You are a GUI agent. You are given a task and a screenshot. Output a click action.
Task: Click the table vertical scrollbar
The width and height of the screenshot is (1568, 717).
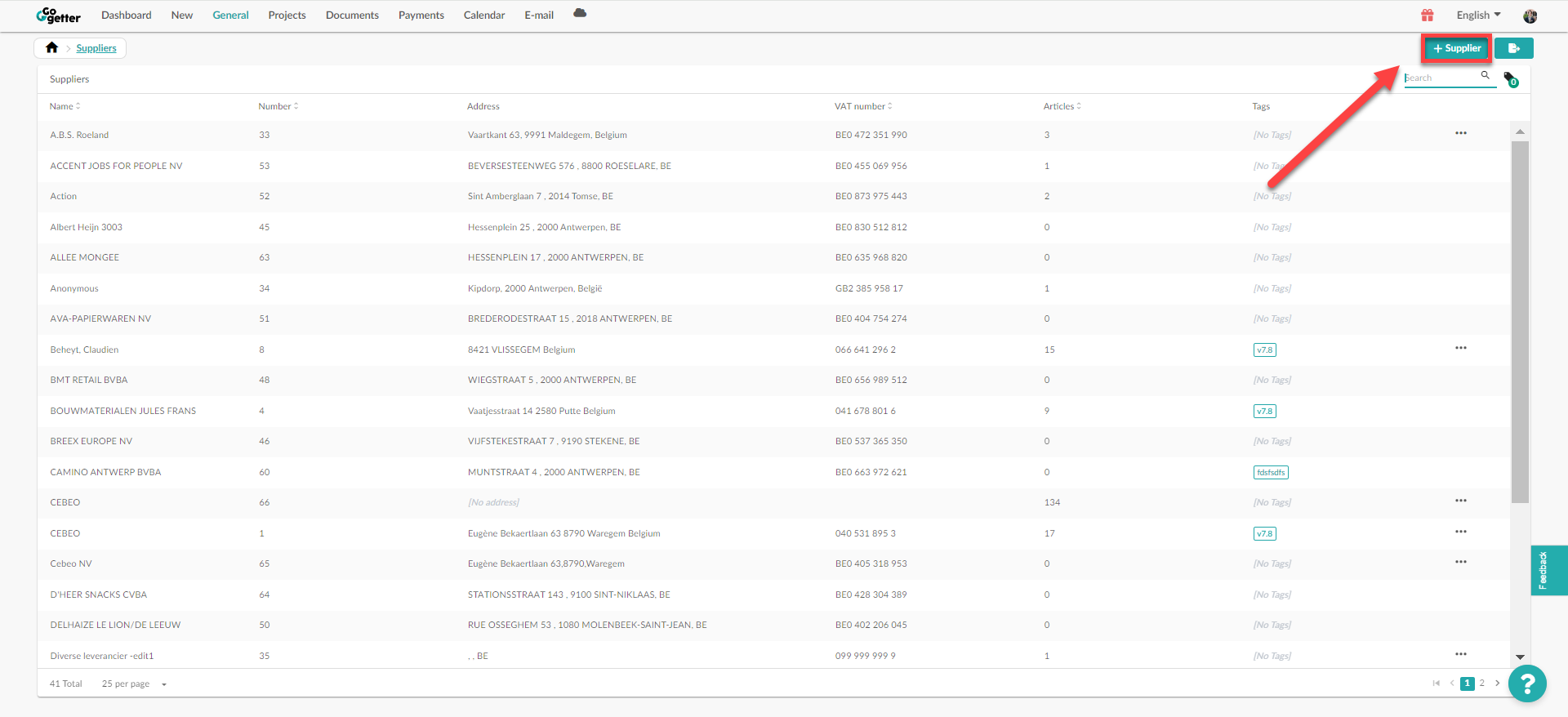[x=1520, y=322]
